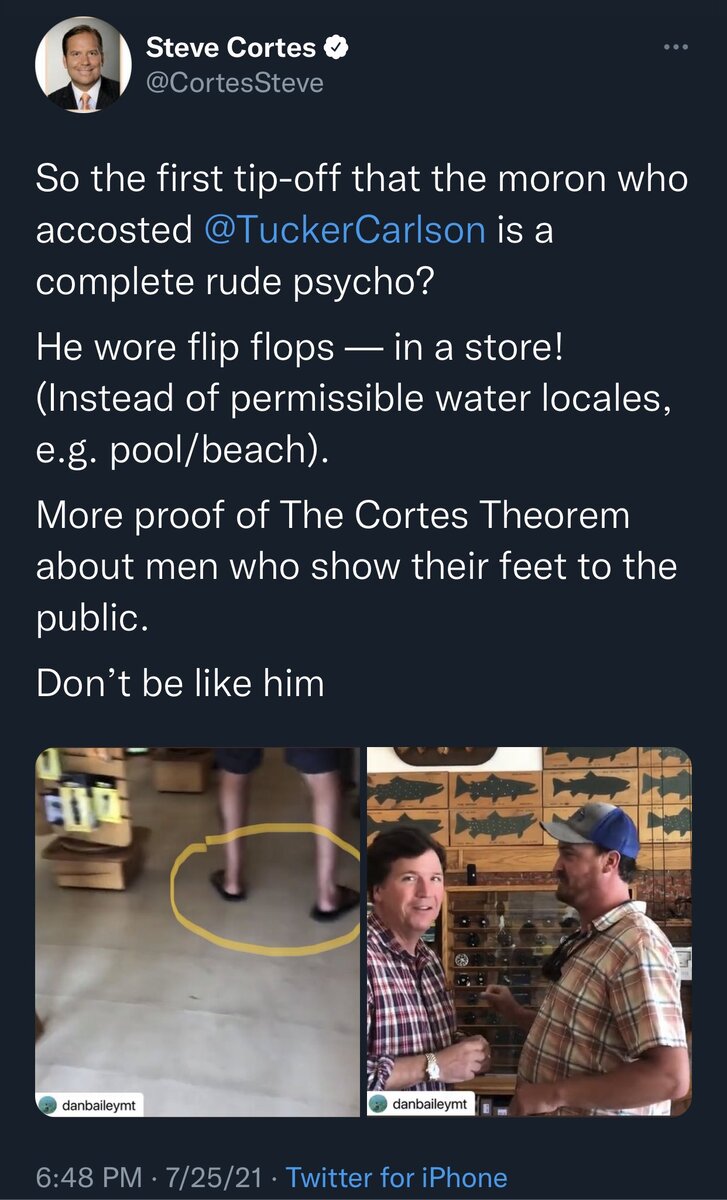This screenshot has width=727, height=1200.
Task: Open the @CortesSteve handle
Action: 234,82
